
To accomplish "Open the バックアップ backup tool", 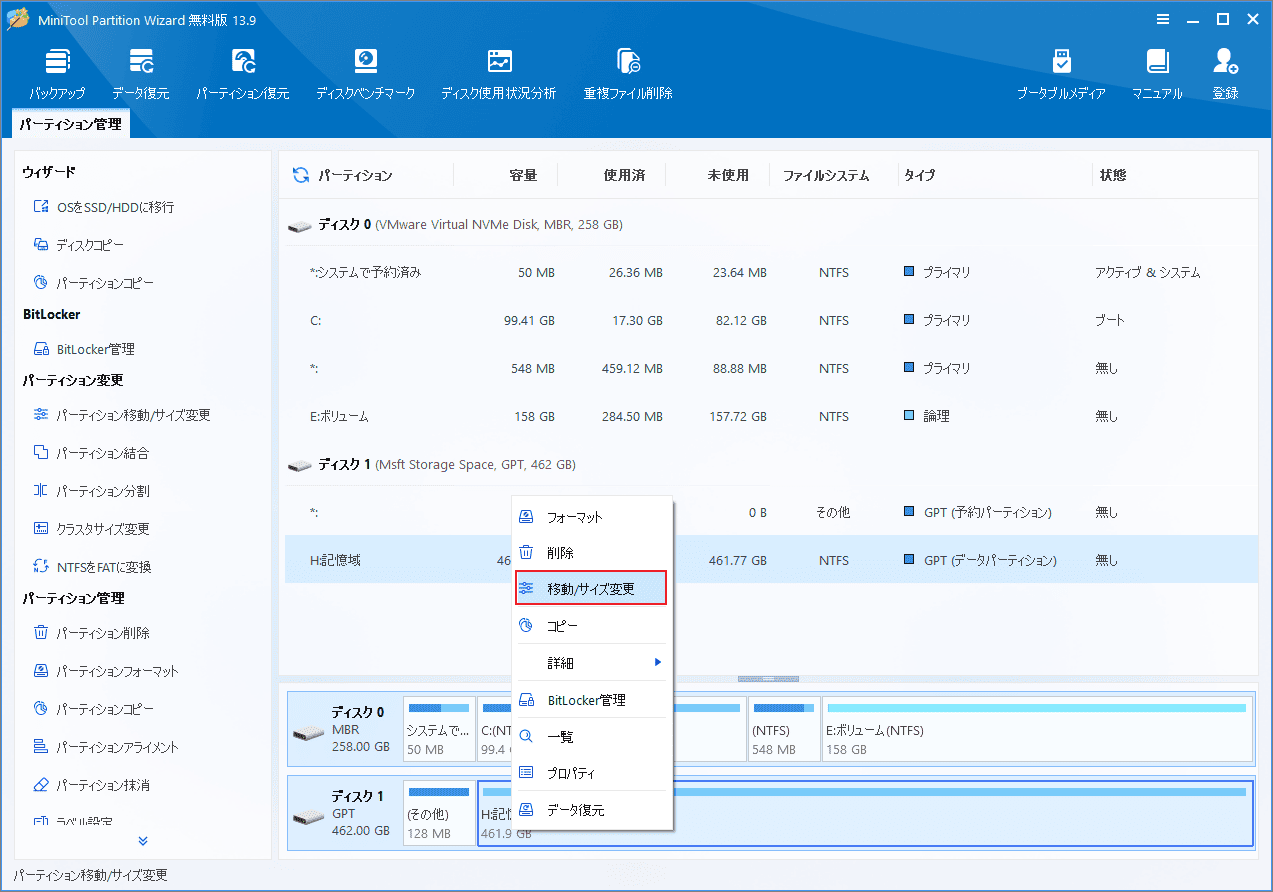I will (x=57, y=74).
